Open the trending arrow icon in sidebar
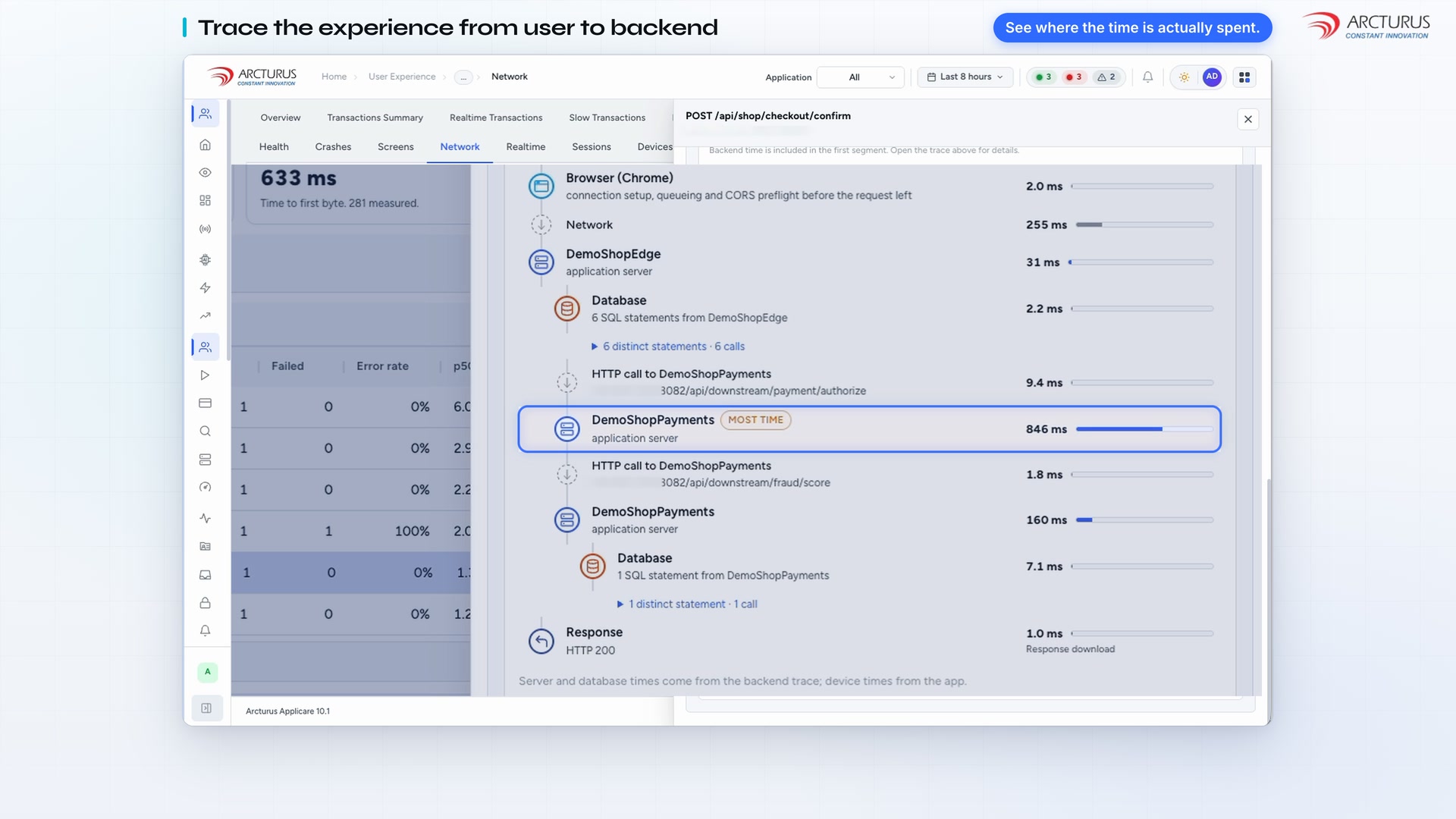Screen dimensions: 1456x819 coord(205,315)
